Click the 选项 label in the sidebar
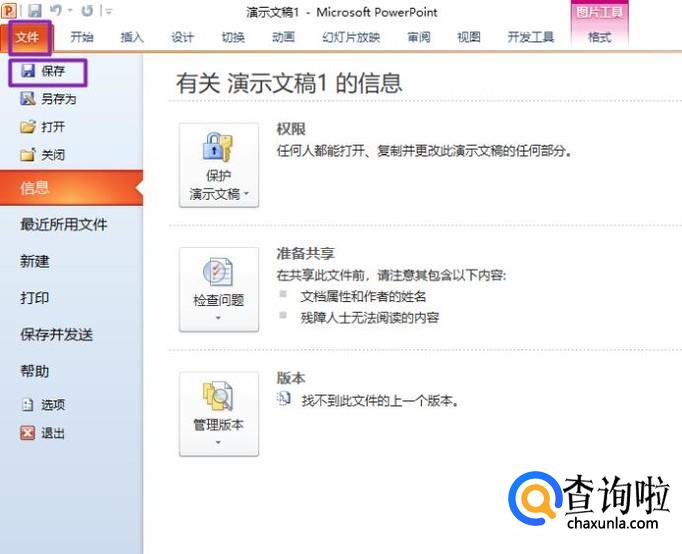This screenshot has width=682, height=554. point(53,405)
